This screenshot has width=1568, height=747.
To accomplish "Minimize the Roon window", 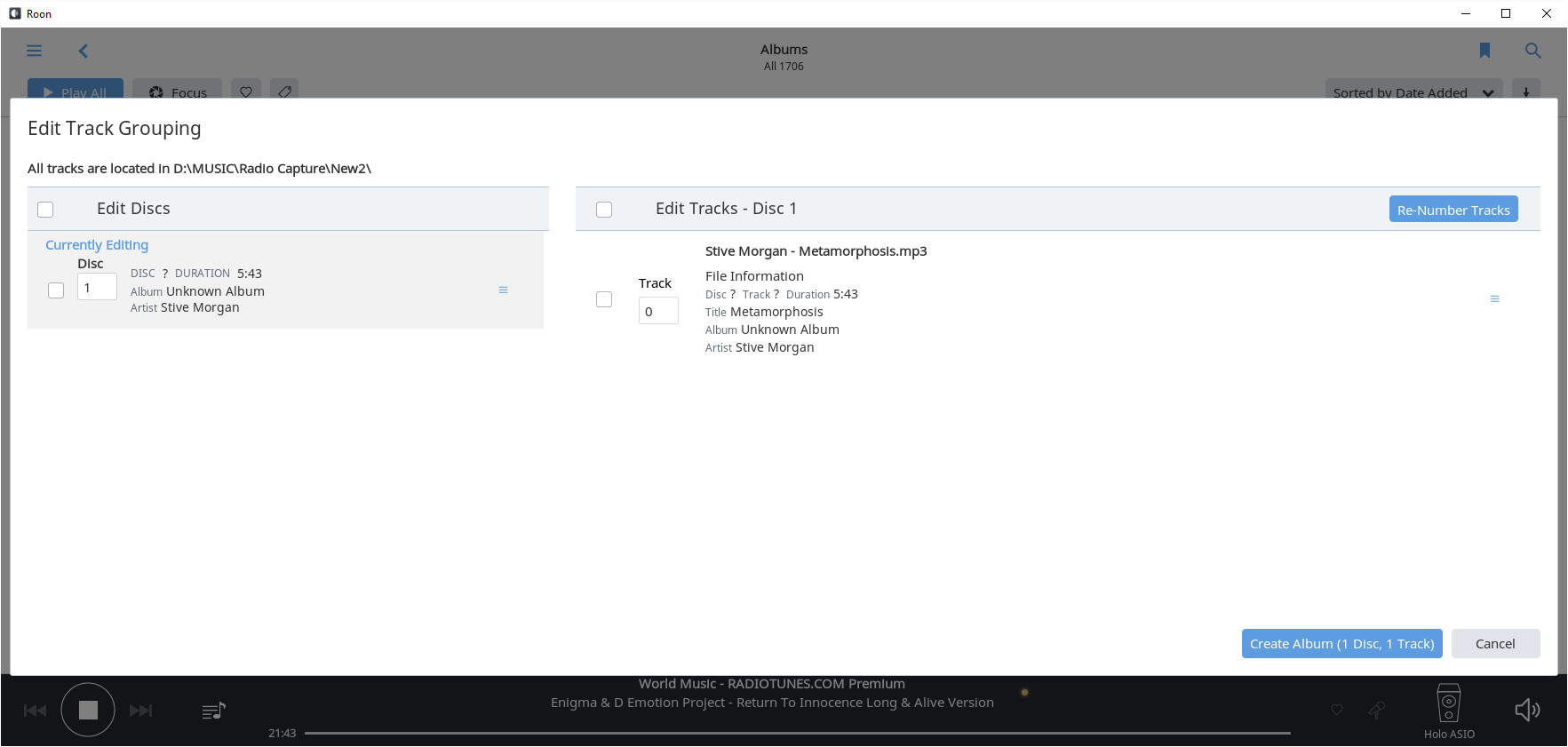I will pos(1466,13).
